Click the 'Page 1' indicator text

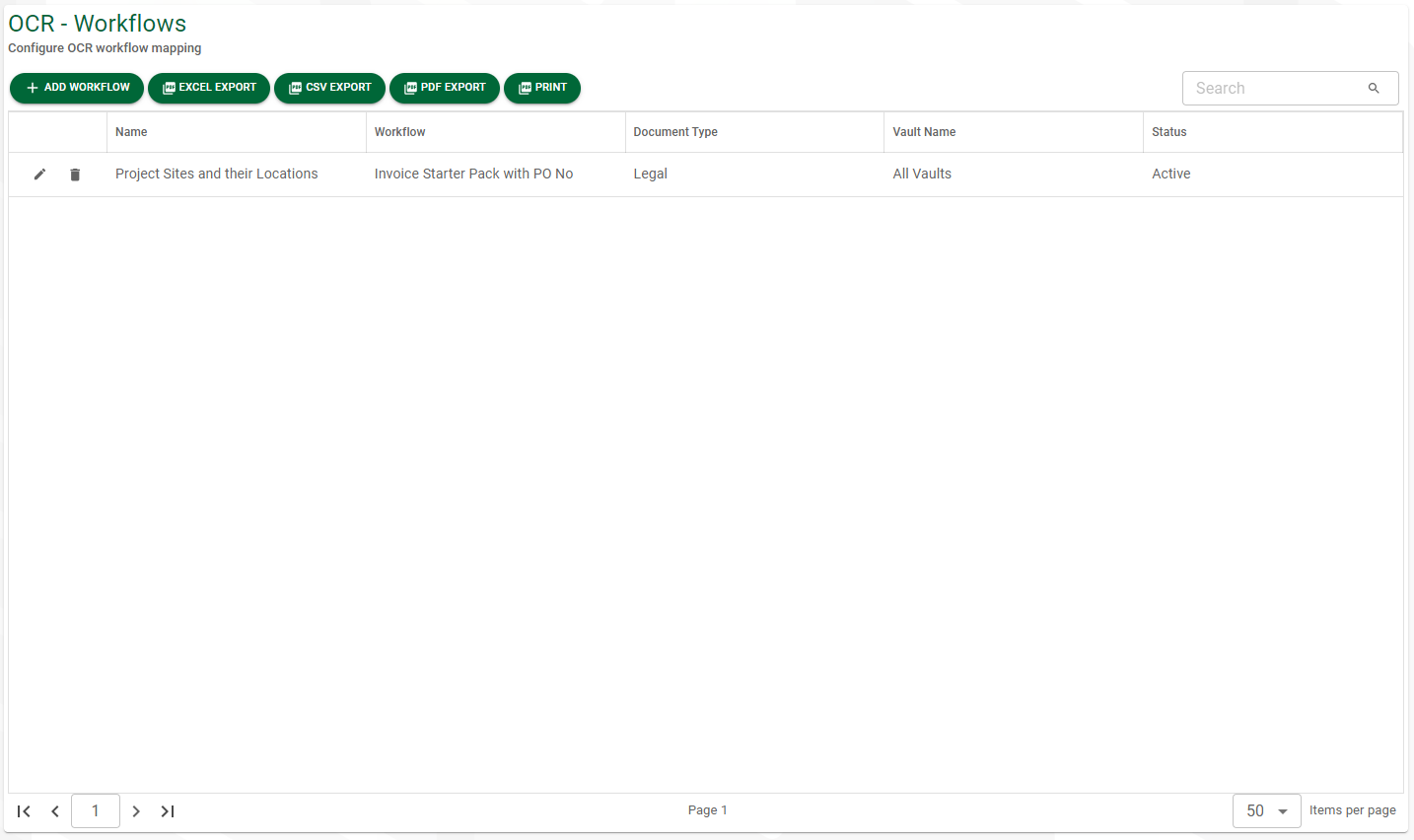708,810
